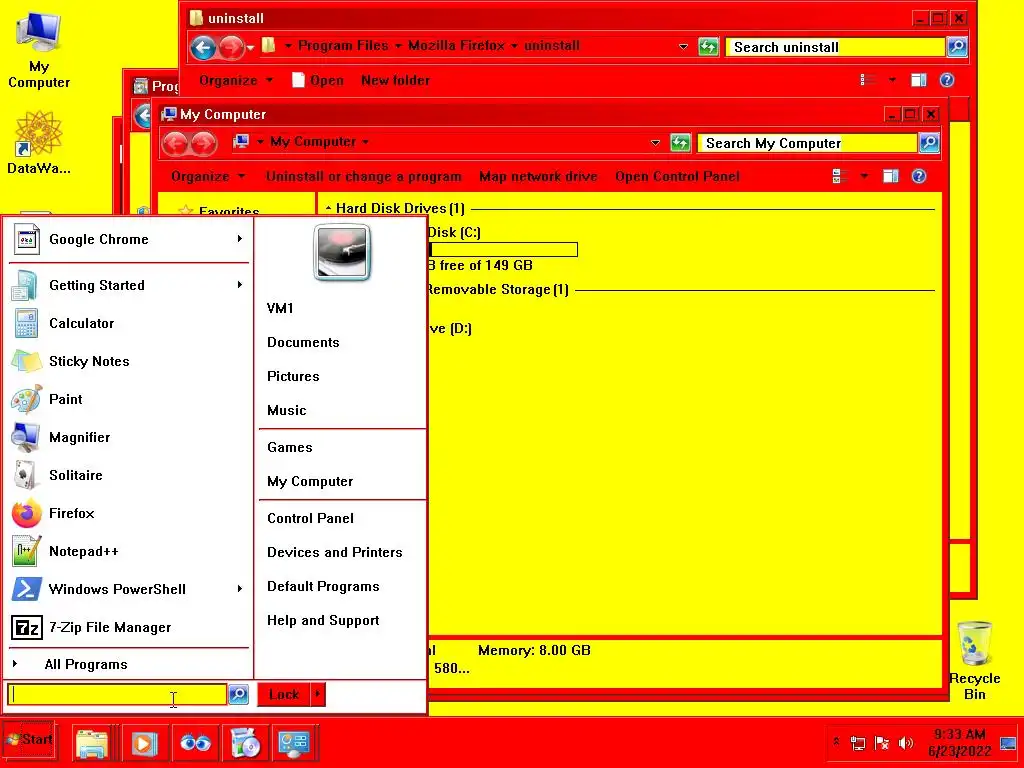This screenshot has height=768, width=1024.
Task: Open view options dropdown in My Computer window
Action: point(864,176)
